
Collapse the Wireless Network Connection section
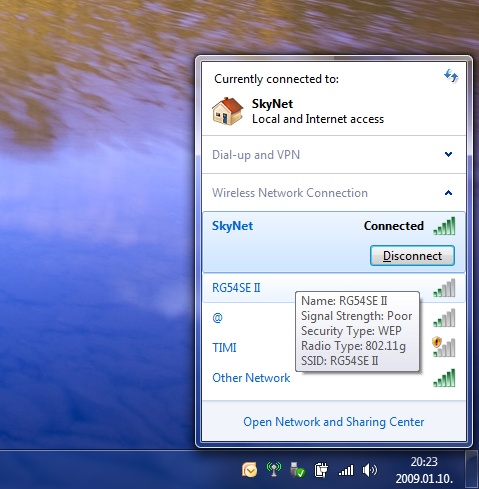tap(334, 193)
